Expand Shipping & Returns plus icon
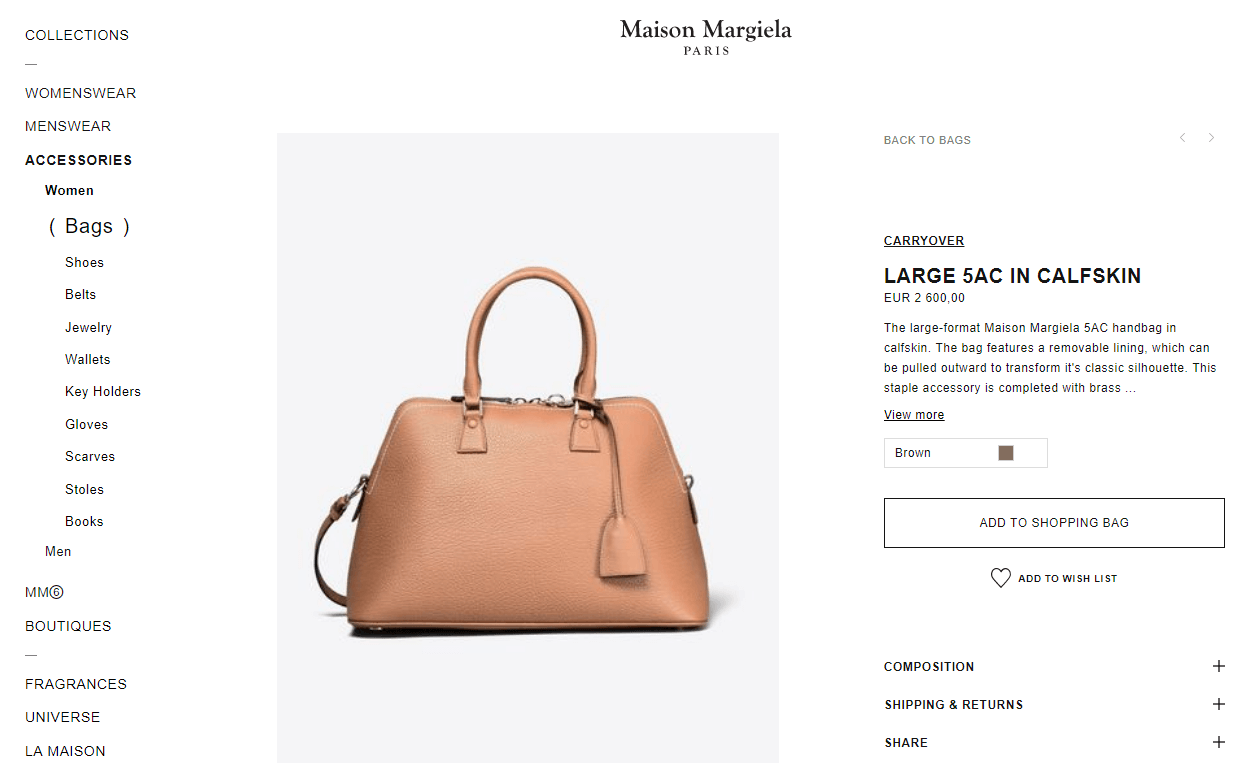The image size is (1255, 763). tap(1218, 704)
